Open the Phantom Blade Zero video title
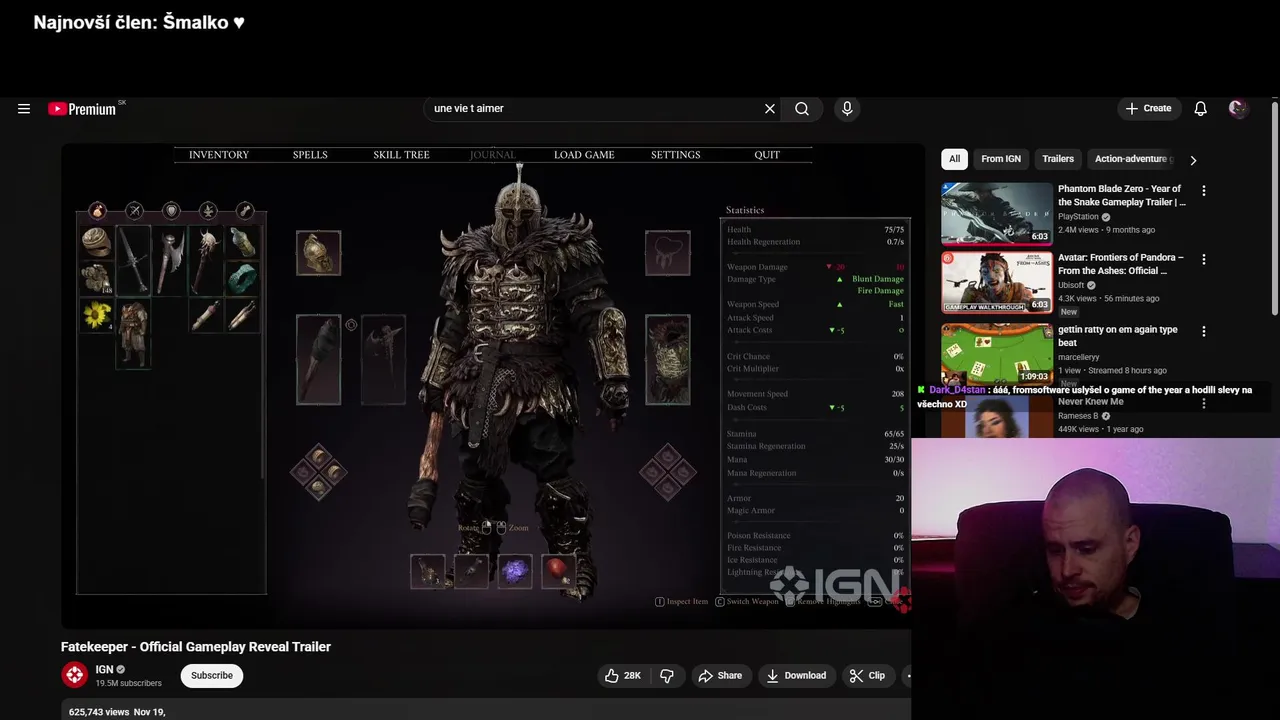Image resolution: width=1280 pixels, height=720 pixels. pyautogui.click(x=1122, y=195)
